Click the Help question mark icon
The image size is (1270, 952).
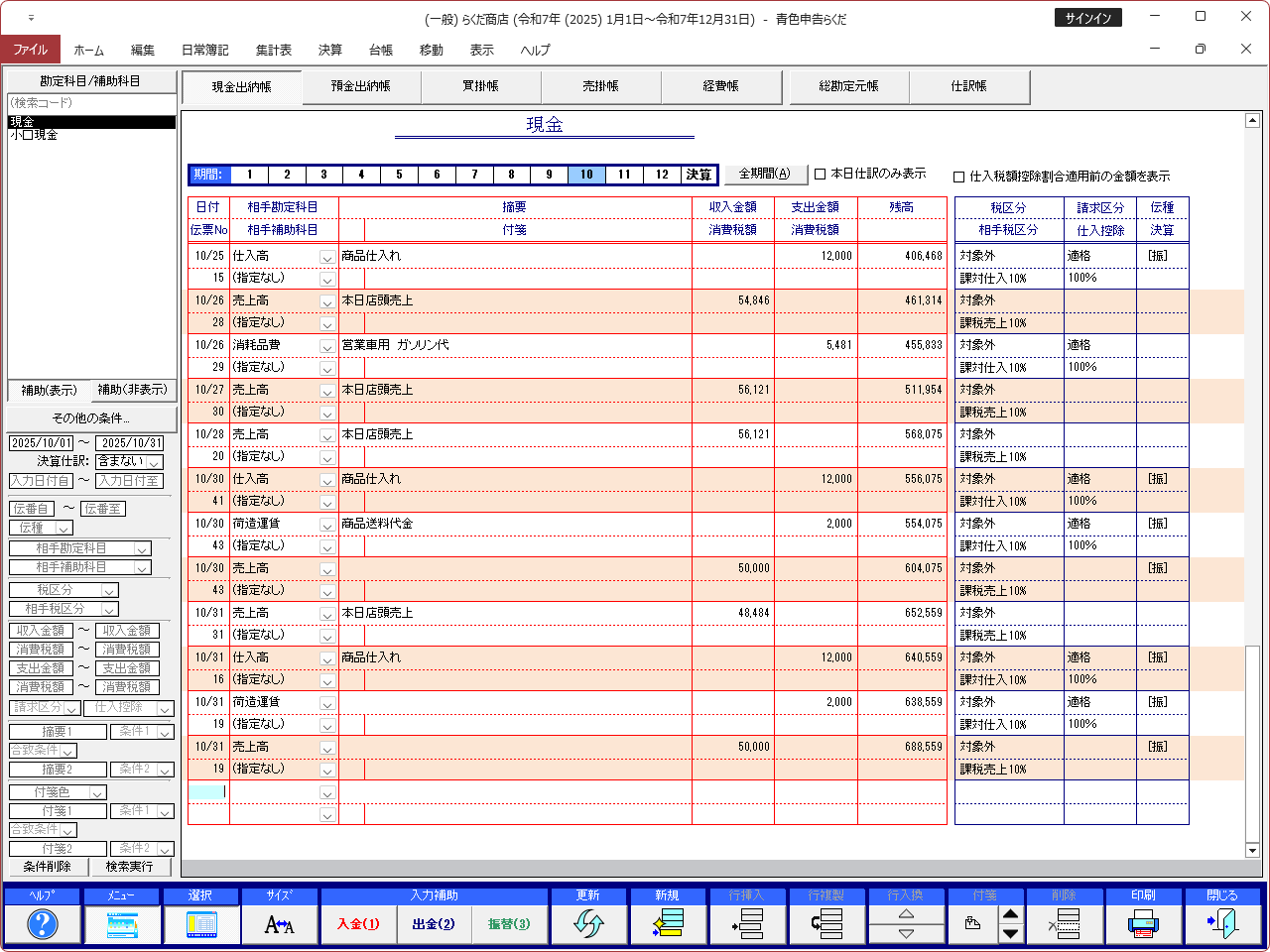[42, 924]
